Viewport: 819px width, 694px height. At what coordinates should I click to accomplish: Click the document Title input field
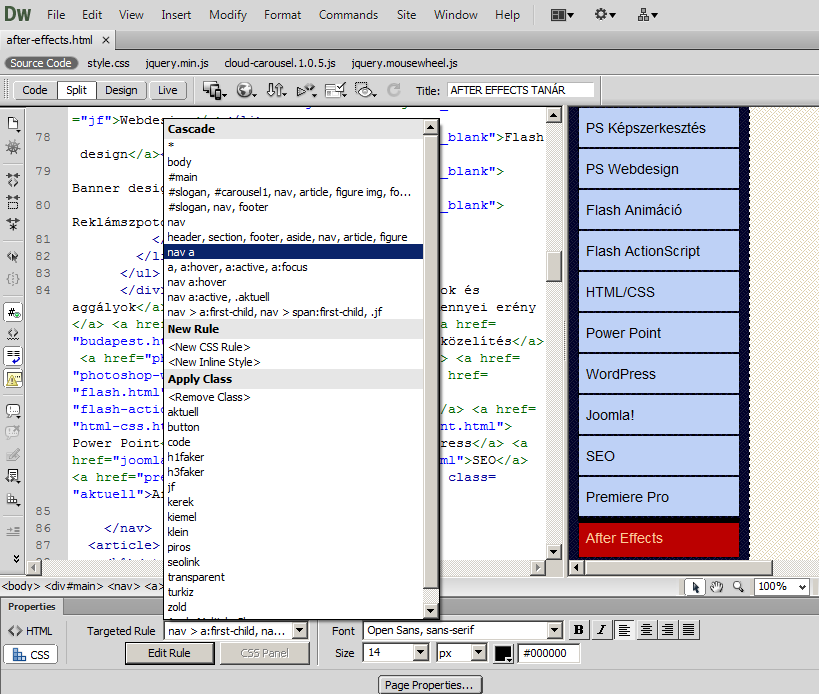click(x=521, y=90)
